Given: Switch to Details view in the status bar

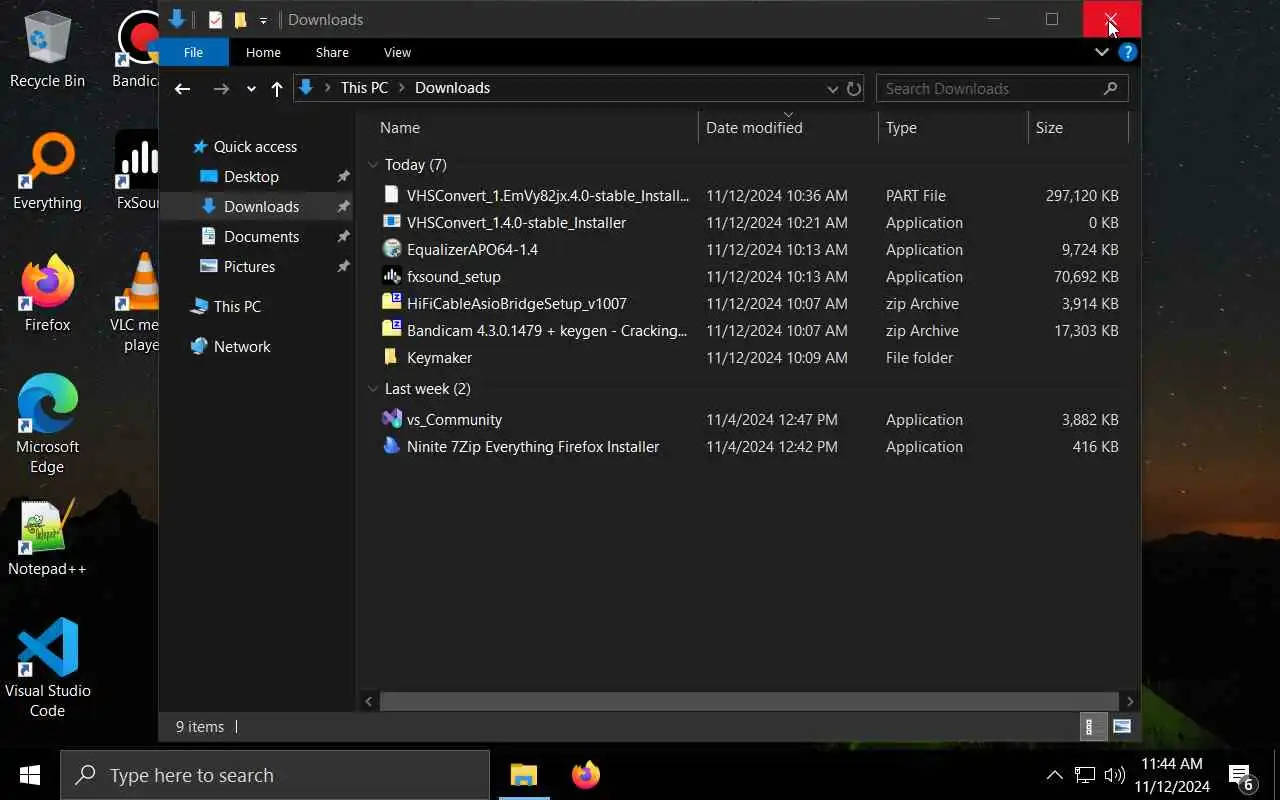Looking at the screenshot, I should coord(1092,727).
